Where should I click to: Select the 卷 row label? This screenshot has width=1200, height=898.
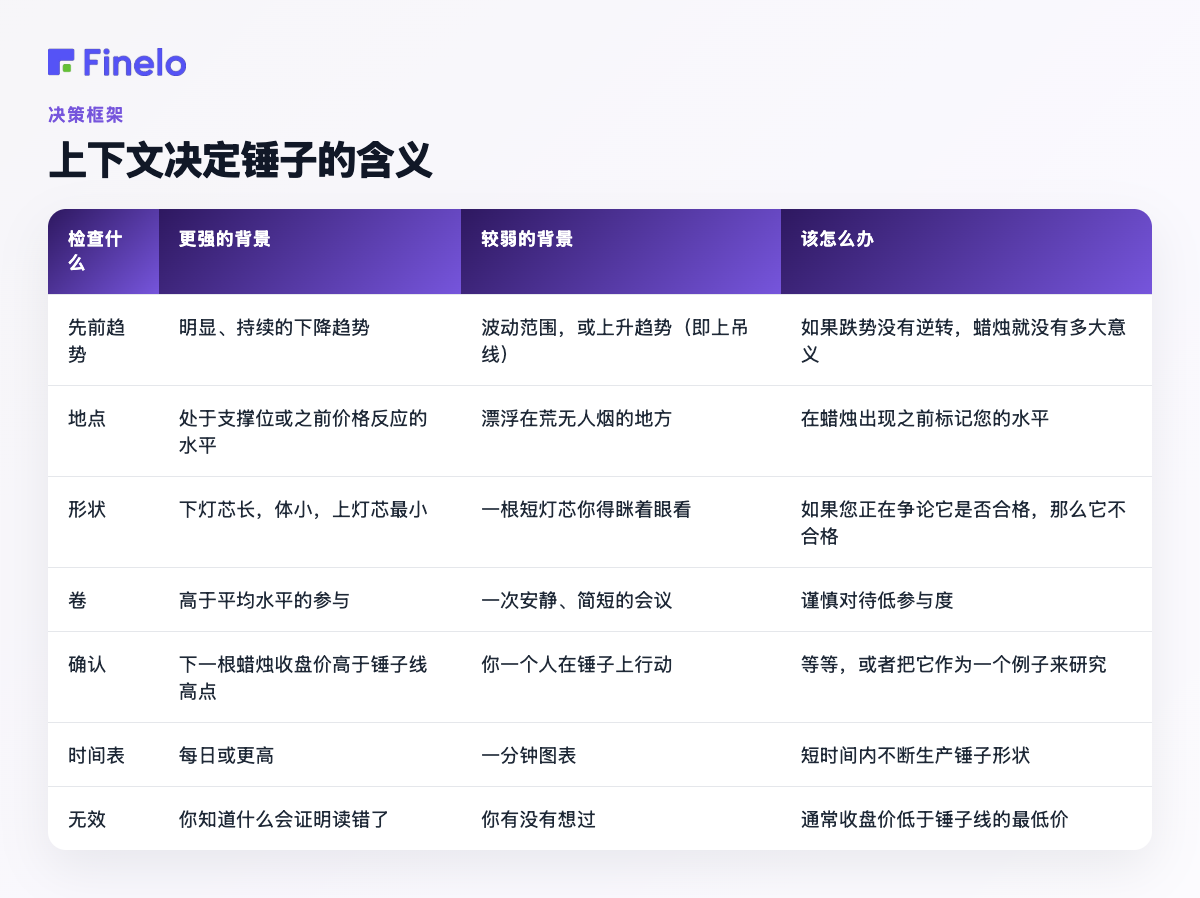(x=78, y=600)
